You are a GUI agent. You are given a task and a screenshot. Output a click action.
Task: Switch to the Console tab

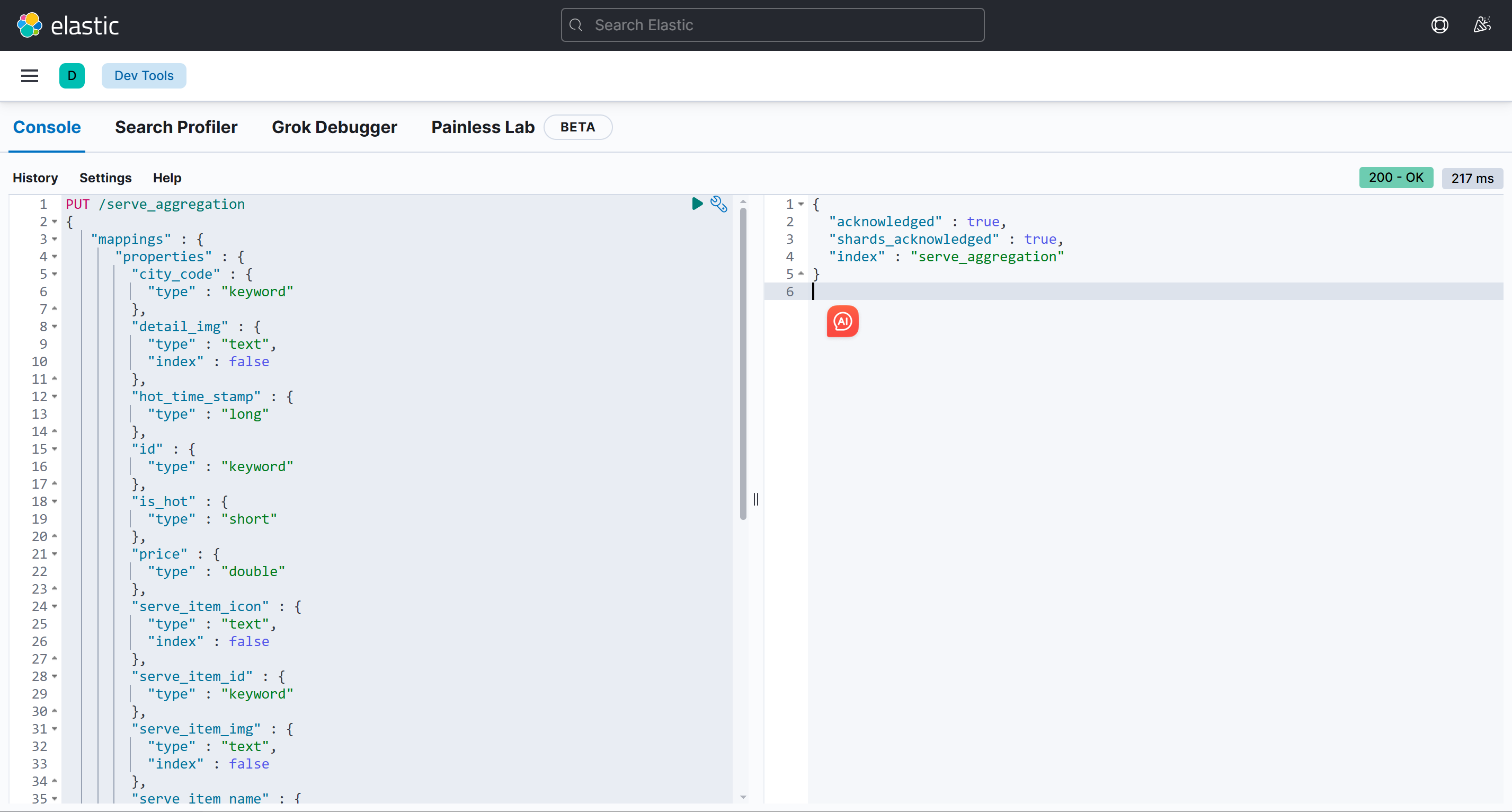pyautogui.click(x=47, y=127)
